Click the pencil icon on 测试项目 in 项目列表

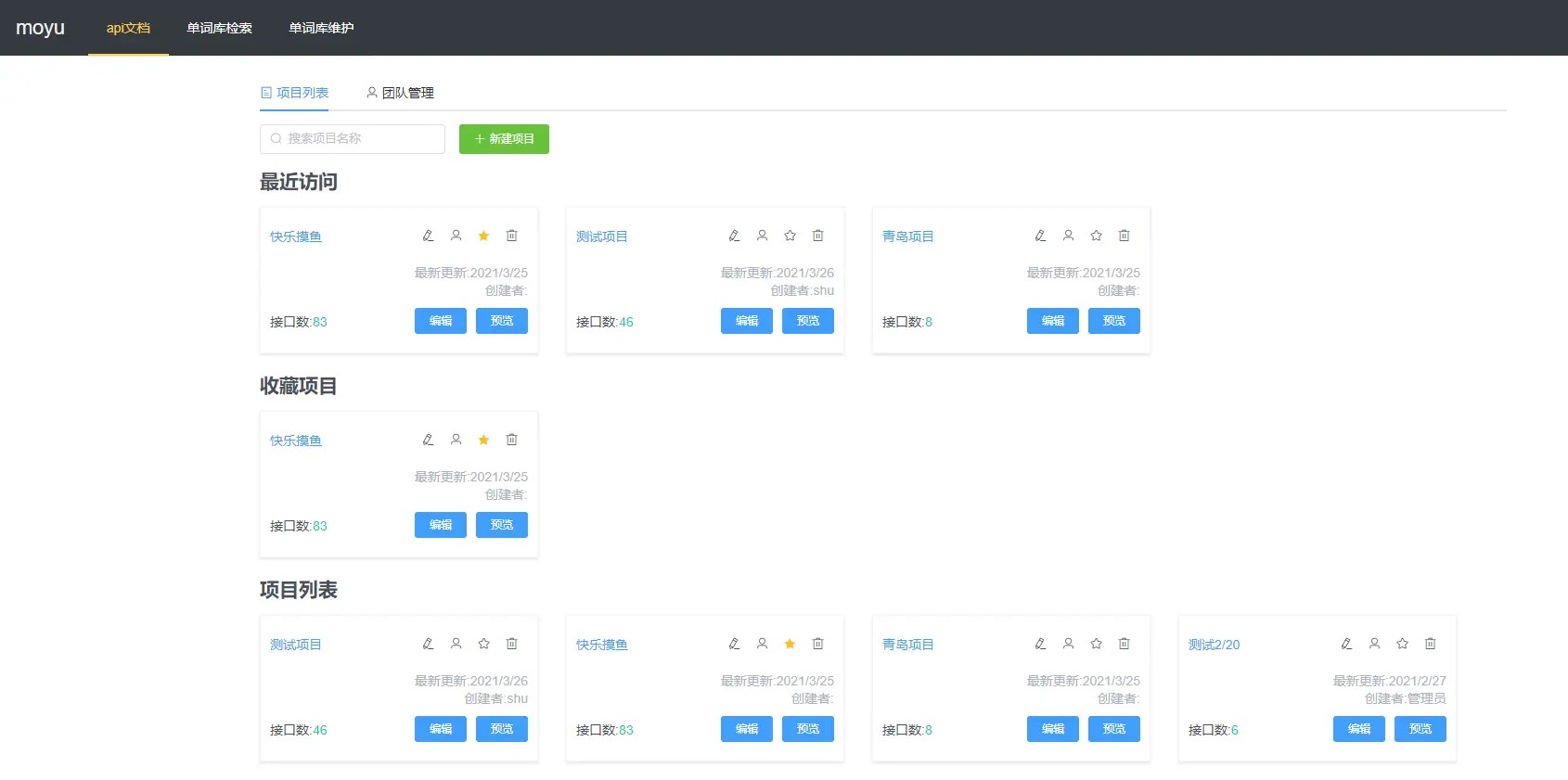[428, 644]
